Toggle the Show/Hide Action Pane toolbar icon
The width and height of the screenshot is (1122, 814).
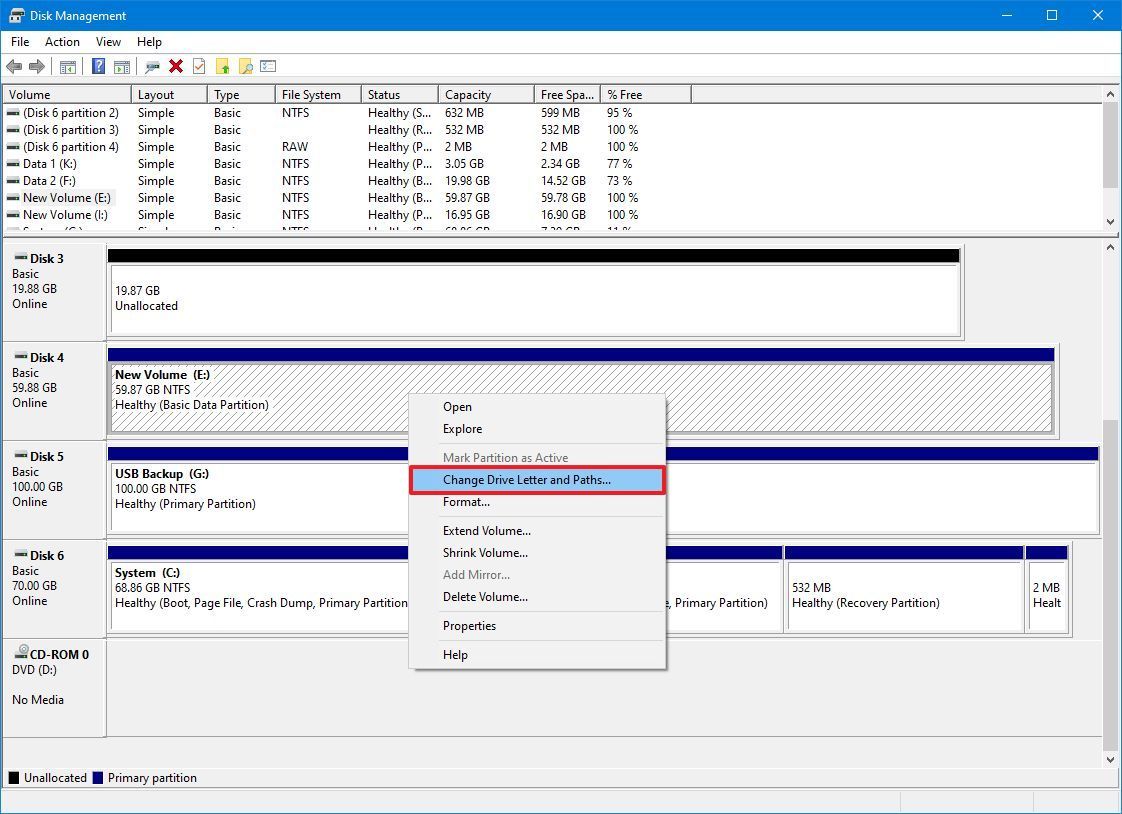point(121,66)
